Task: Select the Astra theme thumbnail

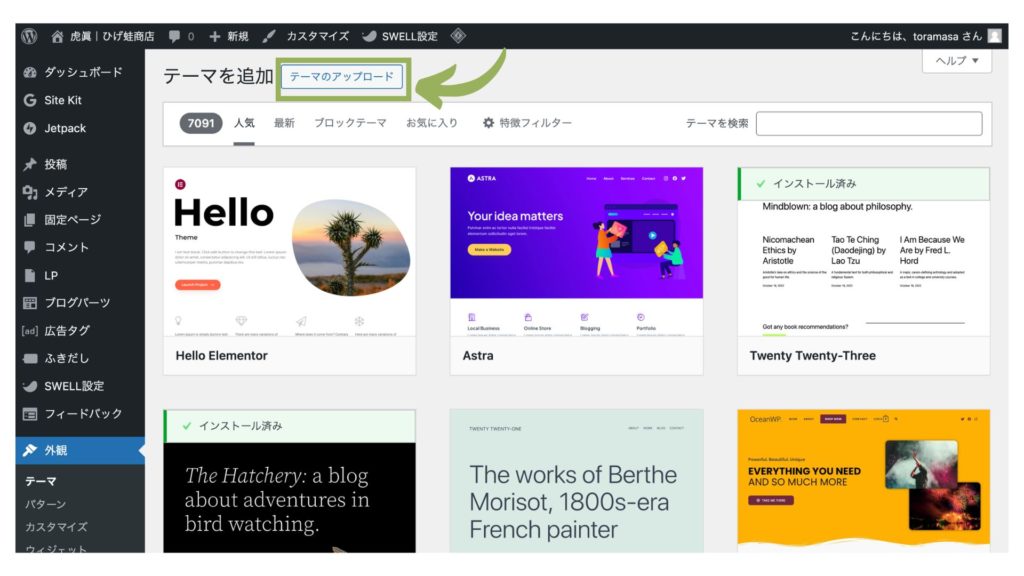Action: (x=576, y=251)
